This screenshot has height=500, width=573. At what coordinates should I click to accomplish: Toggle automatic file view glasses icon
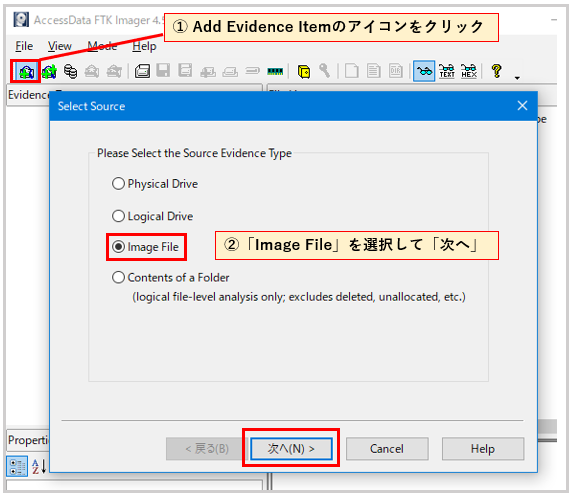(424, 71)
